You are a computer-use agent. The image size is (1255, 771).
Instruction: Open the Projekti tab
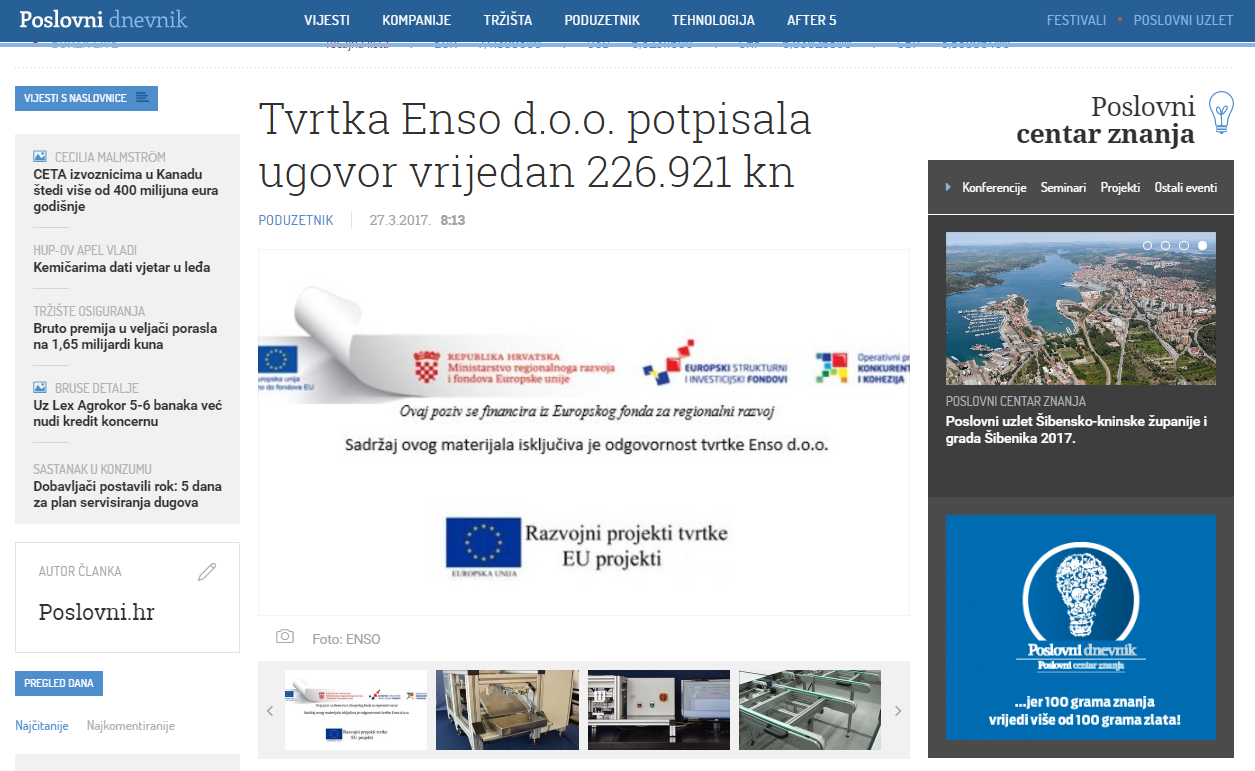click(x=1120, y=187)
